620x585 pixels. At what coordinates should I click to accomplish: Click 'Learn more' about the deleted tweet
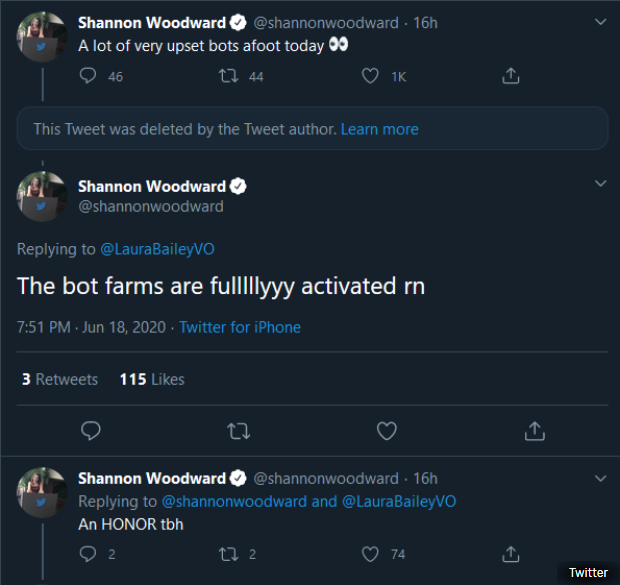[x=379, y=129]
